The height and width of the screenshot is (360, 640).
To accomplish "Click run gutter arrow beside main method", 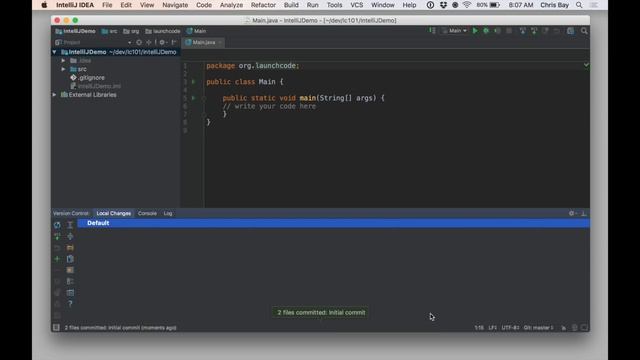I will (193, 98).
